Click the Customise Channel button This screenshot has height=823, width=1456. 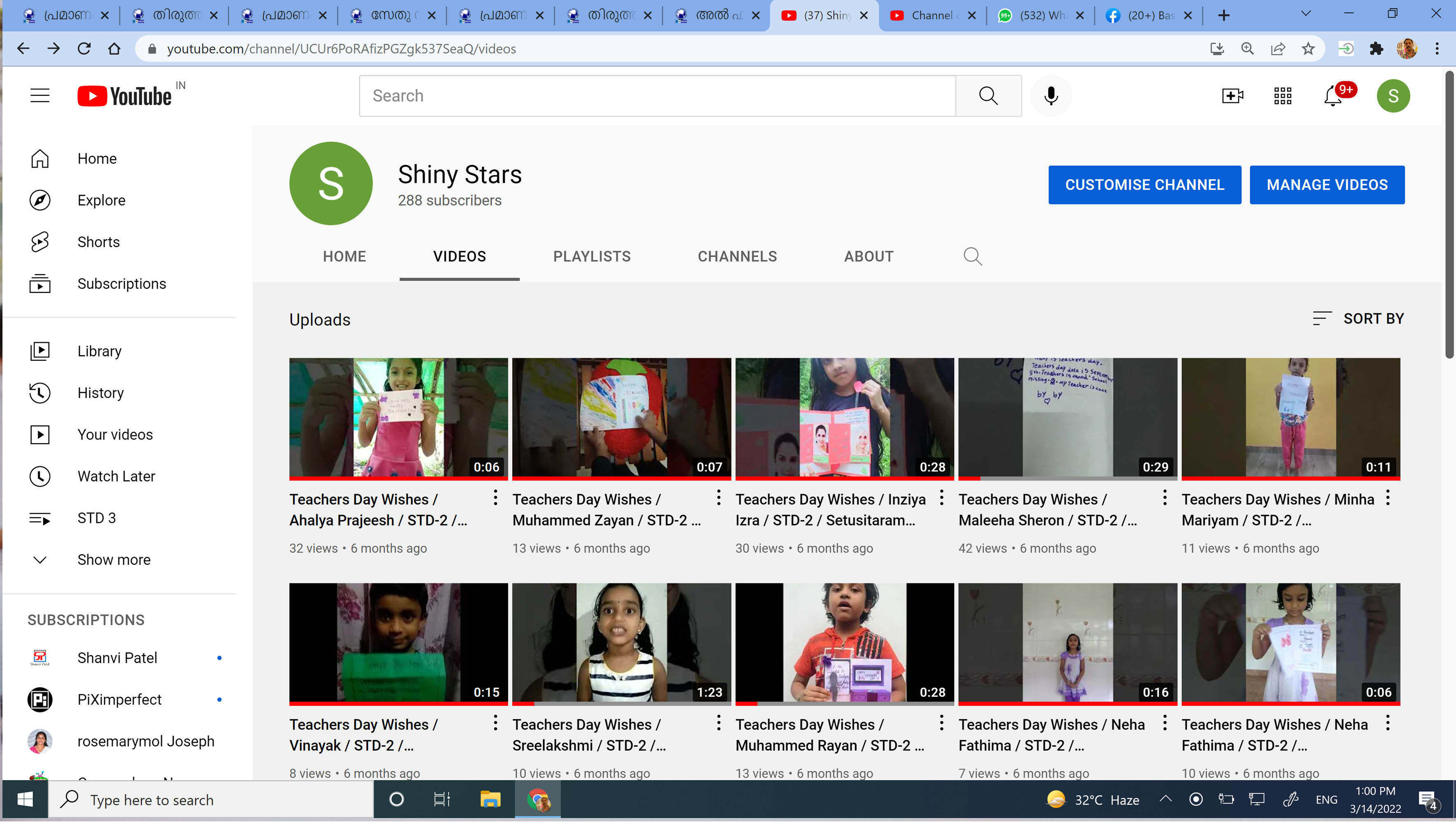pyautogui.click(x=1144, y=185)
